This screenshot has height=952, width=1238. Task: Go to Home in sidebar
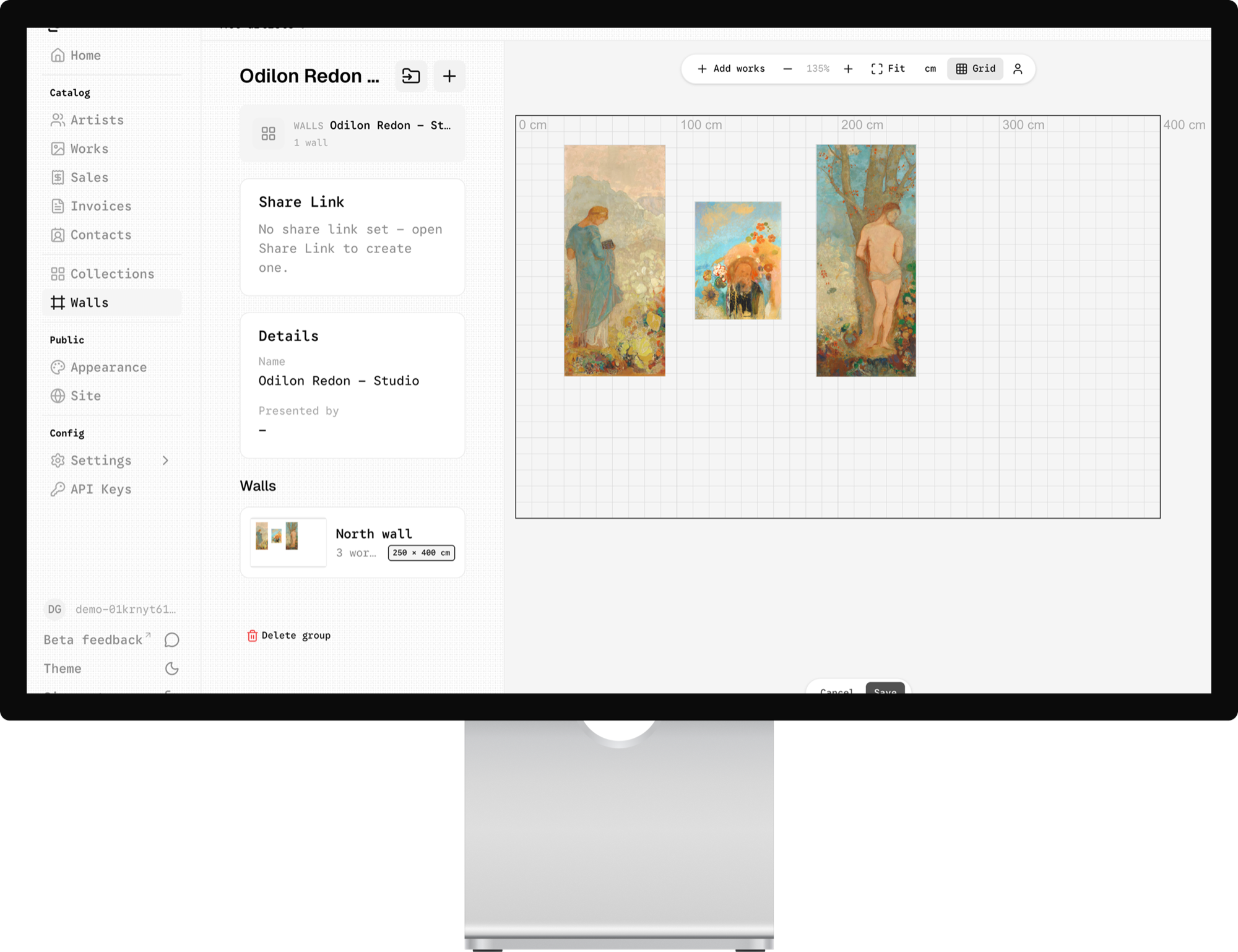111,55
